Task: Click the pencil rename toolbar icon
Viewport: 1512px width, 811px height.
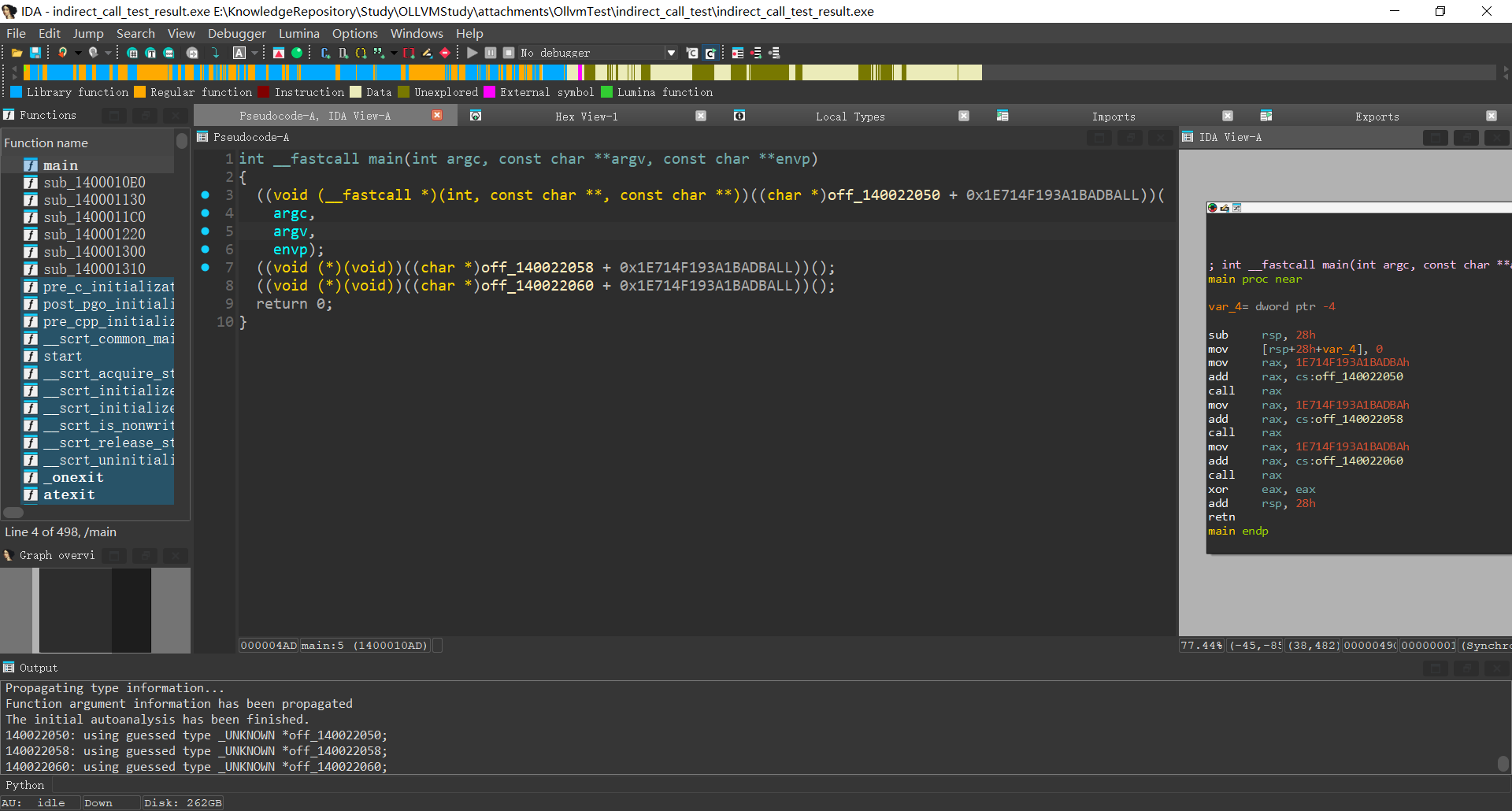Action: pos(427,53)
